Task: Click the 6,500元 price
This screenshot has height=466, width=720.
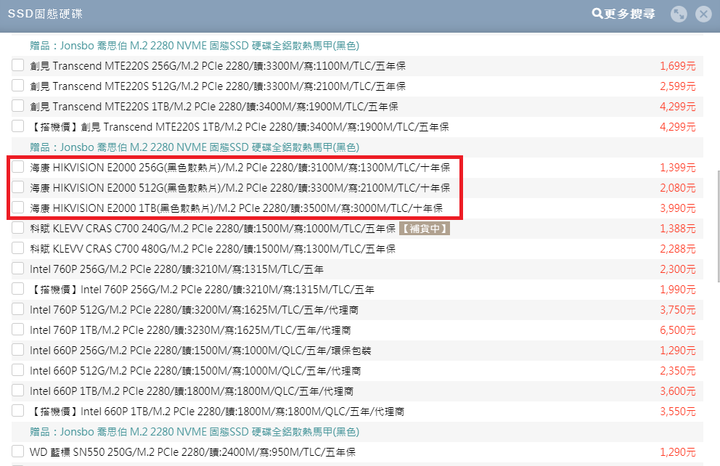Action: click(678, 330)
